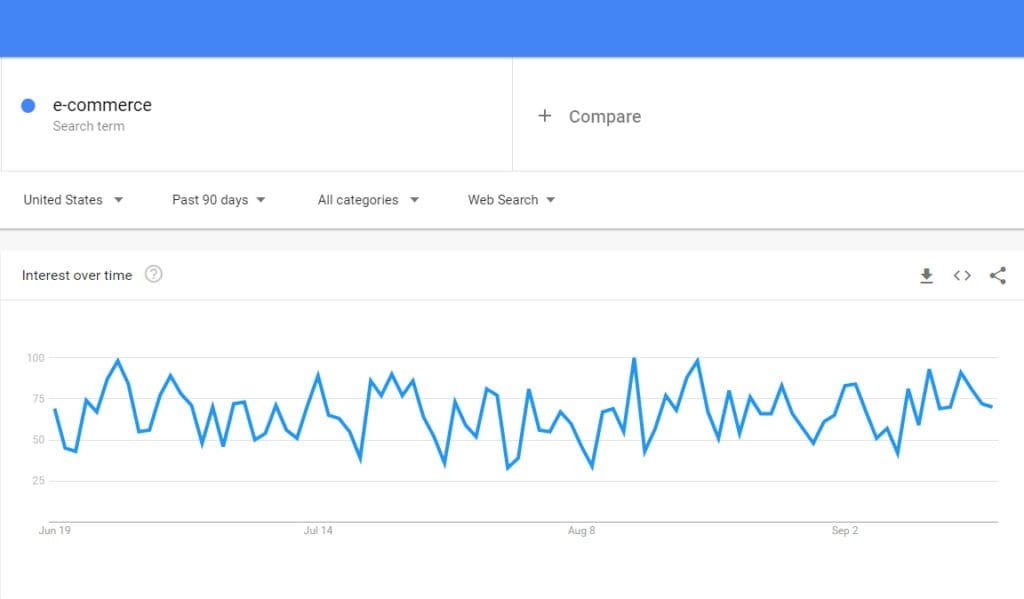Click the Sep 2 date label

click(x=844, y=530)
